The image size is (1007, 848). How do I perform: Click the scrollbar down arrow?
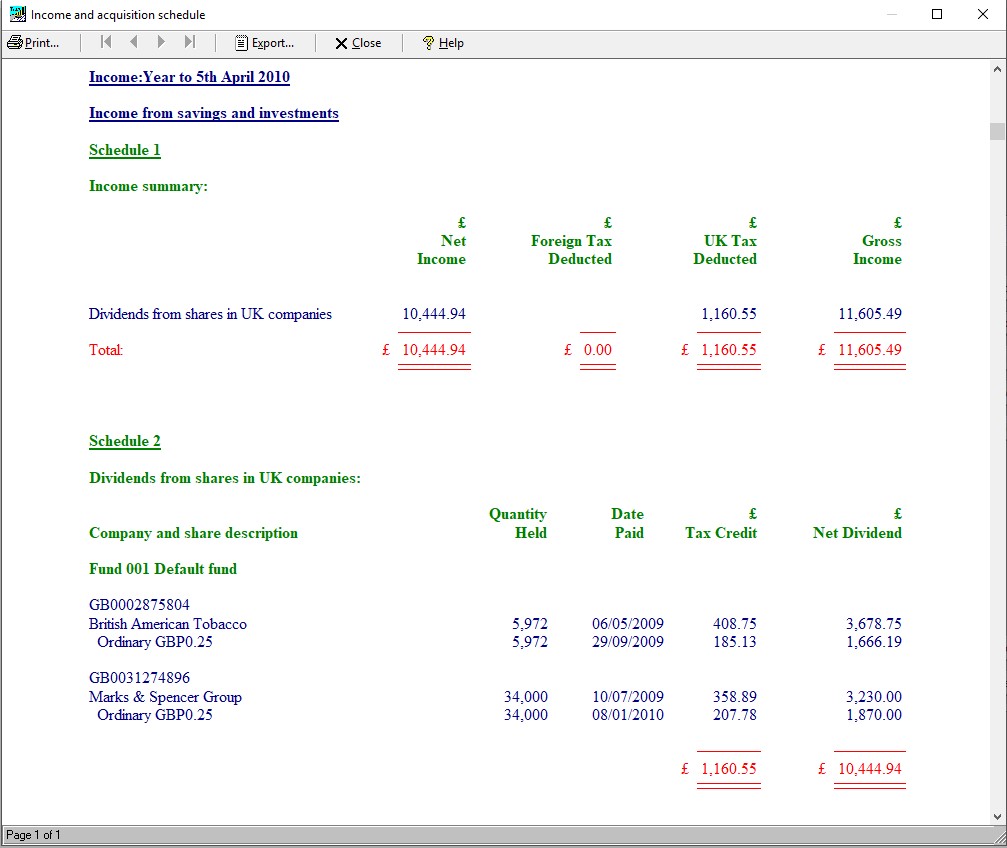997,817
